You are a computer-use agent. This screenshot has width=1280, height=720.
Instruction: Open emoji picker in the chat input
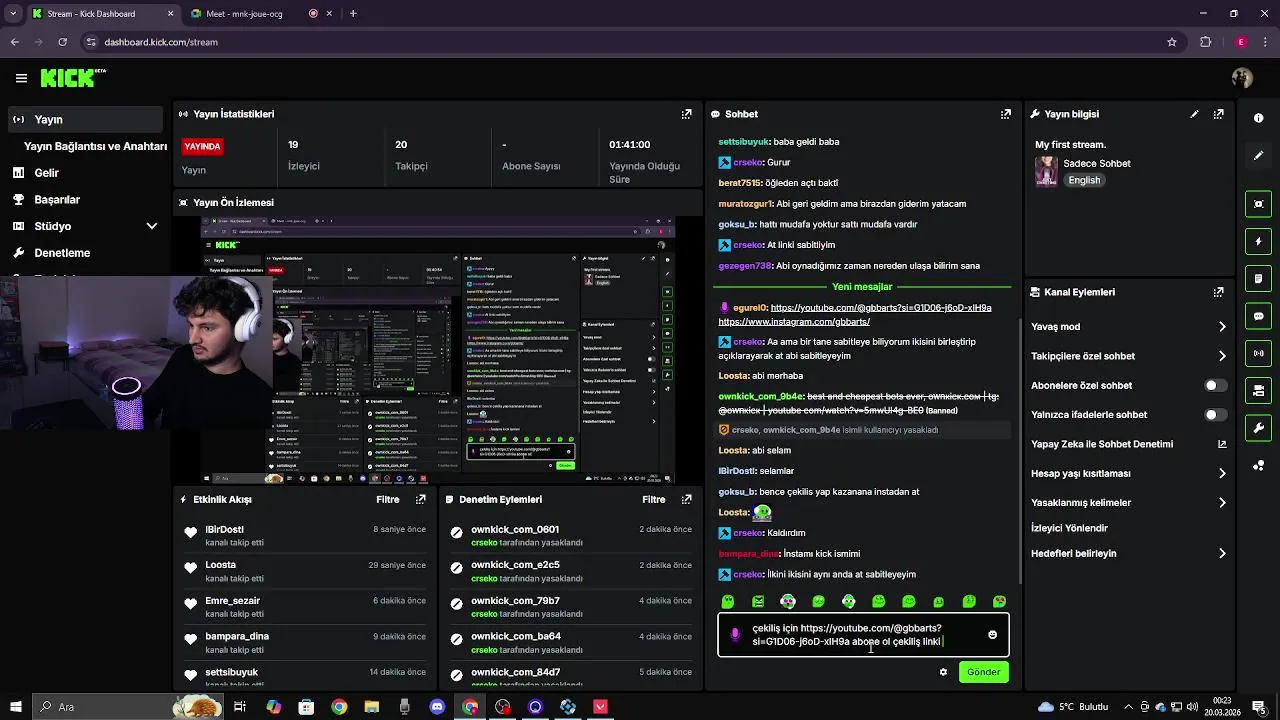(x=992, y=635)
